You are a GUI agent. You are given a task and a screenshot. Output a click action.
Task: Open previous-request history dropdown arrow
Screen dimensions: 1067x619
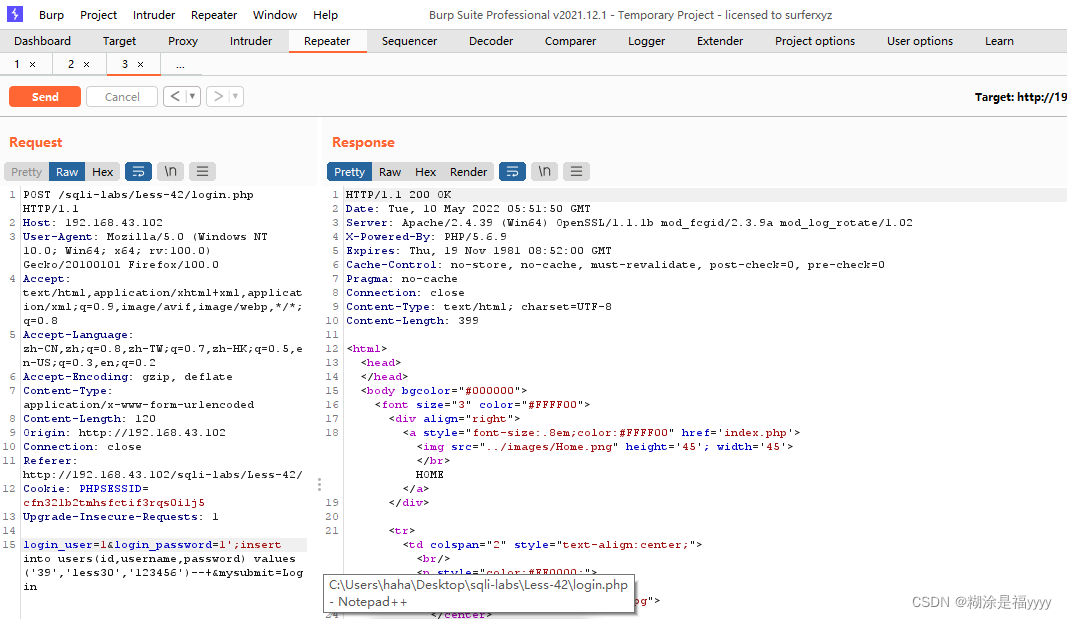[x=193, y=96]
